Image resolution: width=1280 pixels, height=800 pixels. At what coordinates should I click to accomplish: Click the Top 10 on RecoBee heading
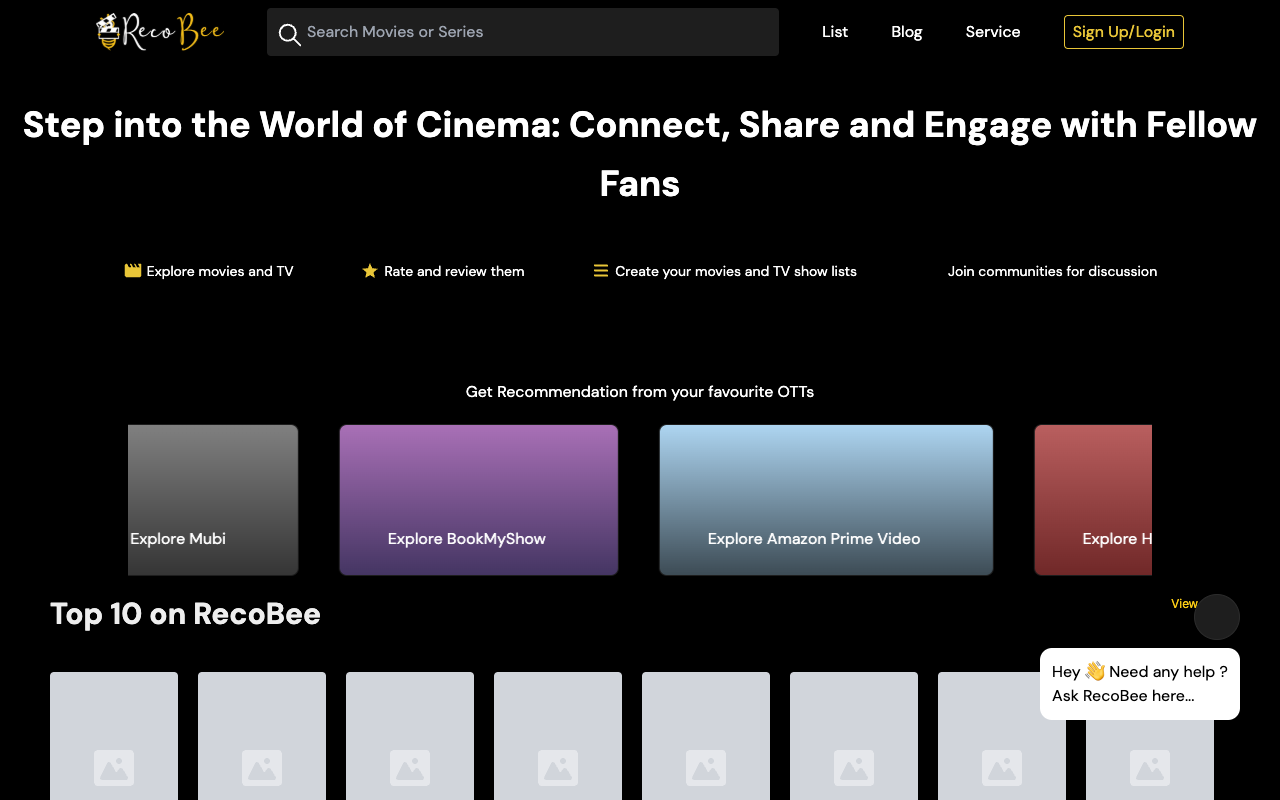[185, 613]
